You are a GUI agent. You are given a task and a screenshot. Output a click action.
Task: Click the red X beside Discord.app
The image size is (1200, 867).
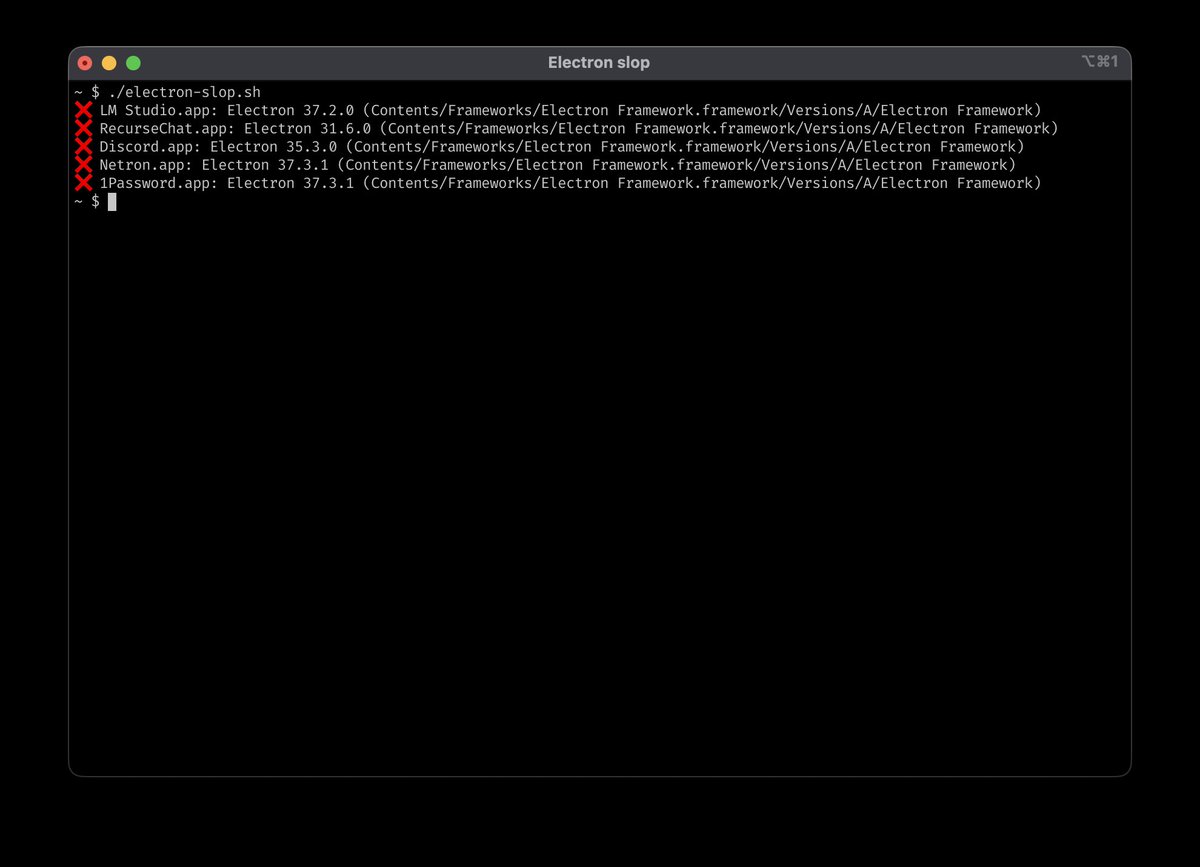coord(84,147)
